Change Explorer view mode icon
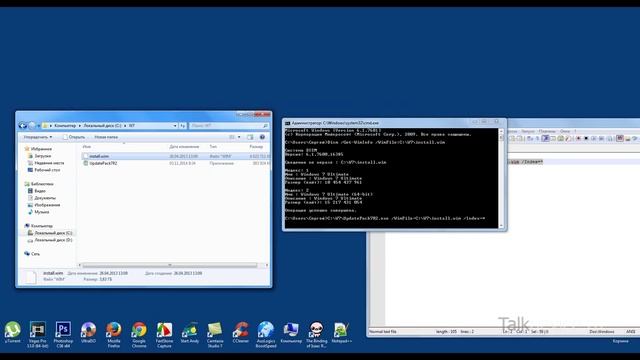 [232, 137]
